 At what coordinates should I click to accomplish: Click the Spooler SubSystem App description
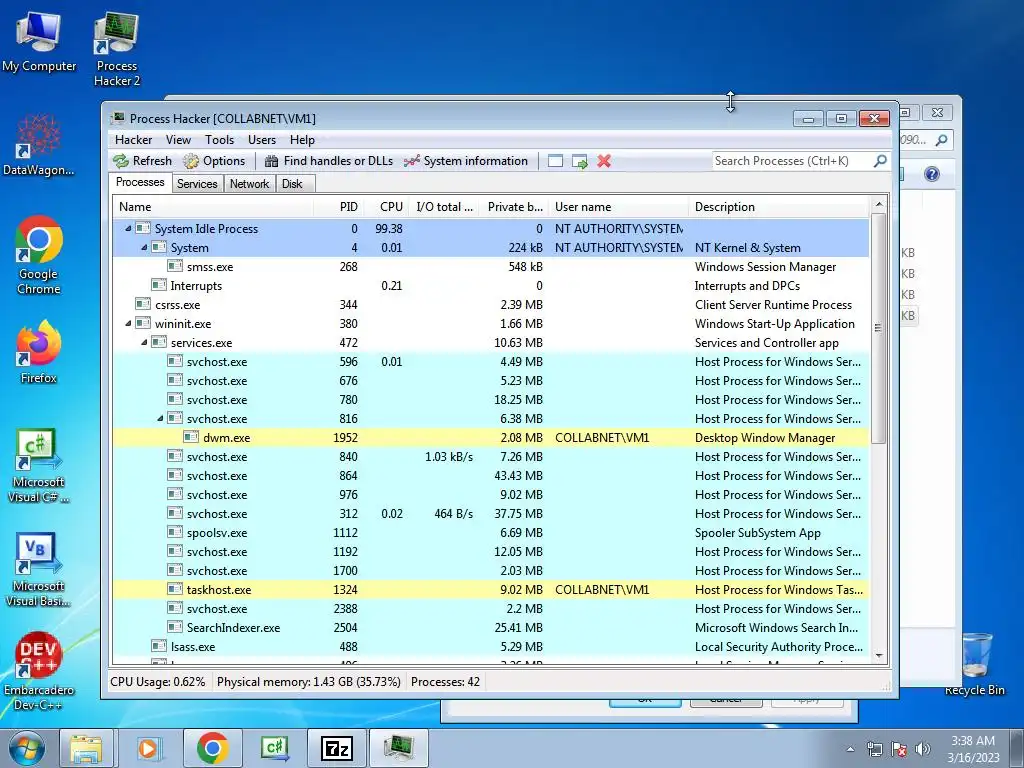[758, 532]
